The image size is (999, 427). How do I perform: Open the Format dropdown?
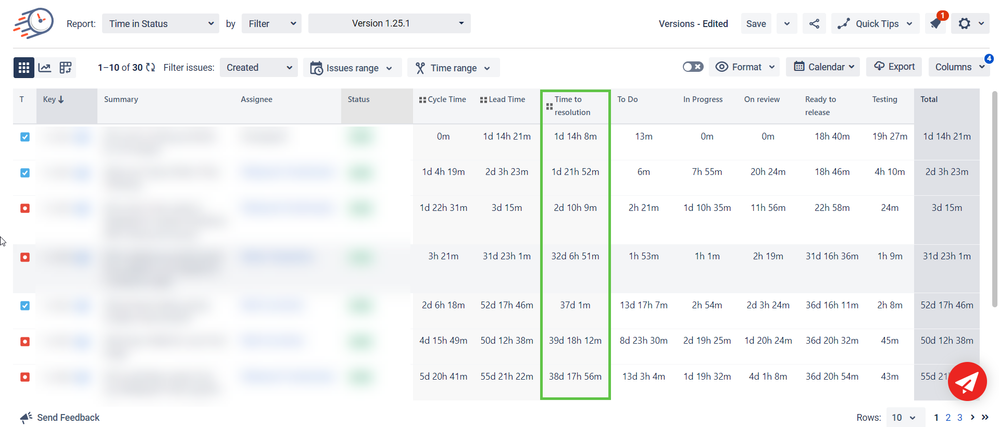(x=744, y=67)
